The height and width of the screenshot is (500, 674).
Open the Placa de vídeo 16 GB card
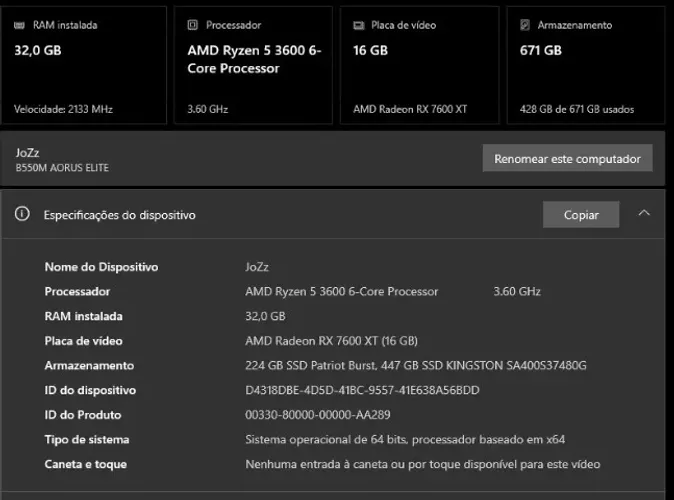[420, 65]
